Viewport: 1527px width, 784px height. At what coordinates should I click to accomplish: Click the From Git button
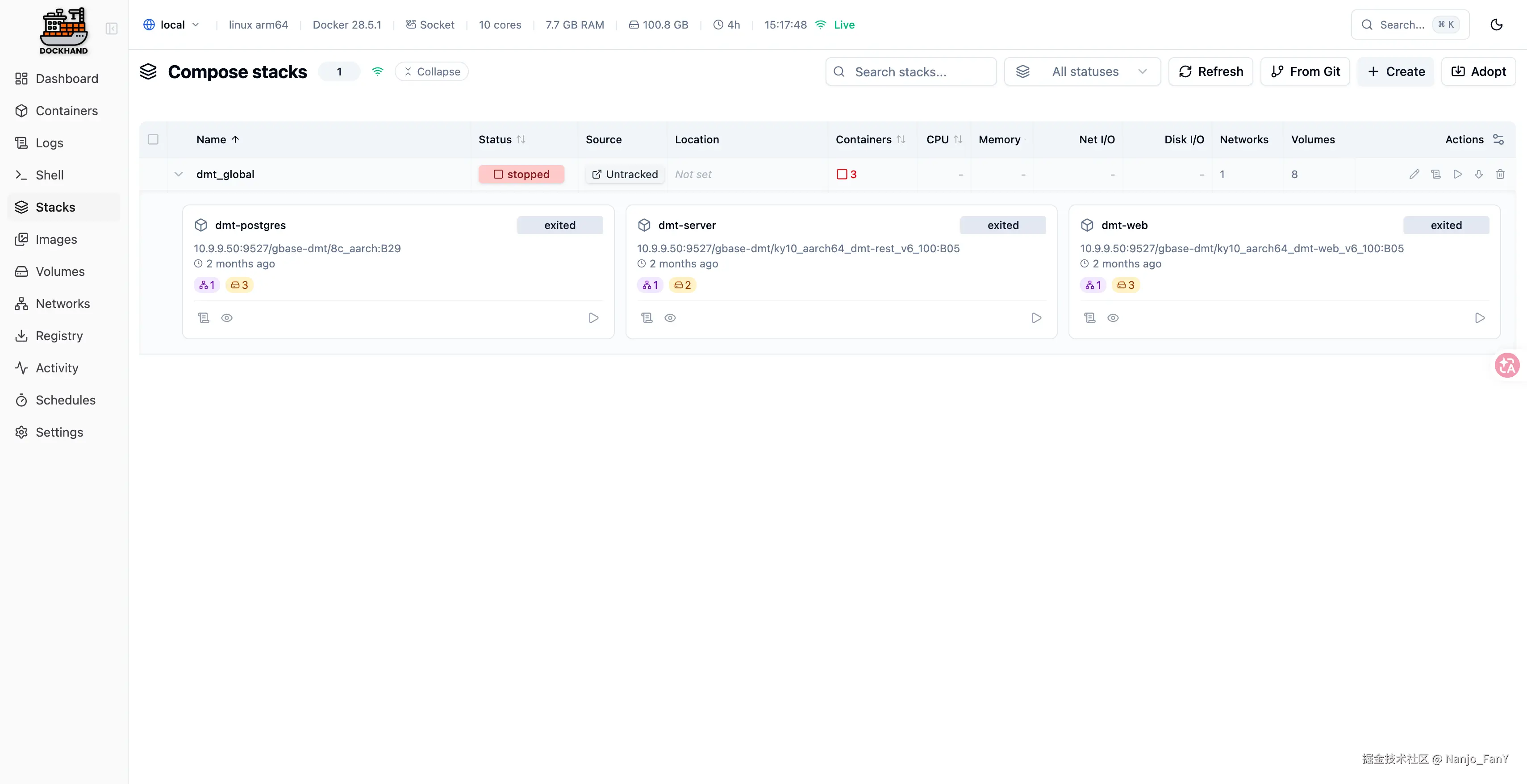click(x=1305, y=72)
